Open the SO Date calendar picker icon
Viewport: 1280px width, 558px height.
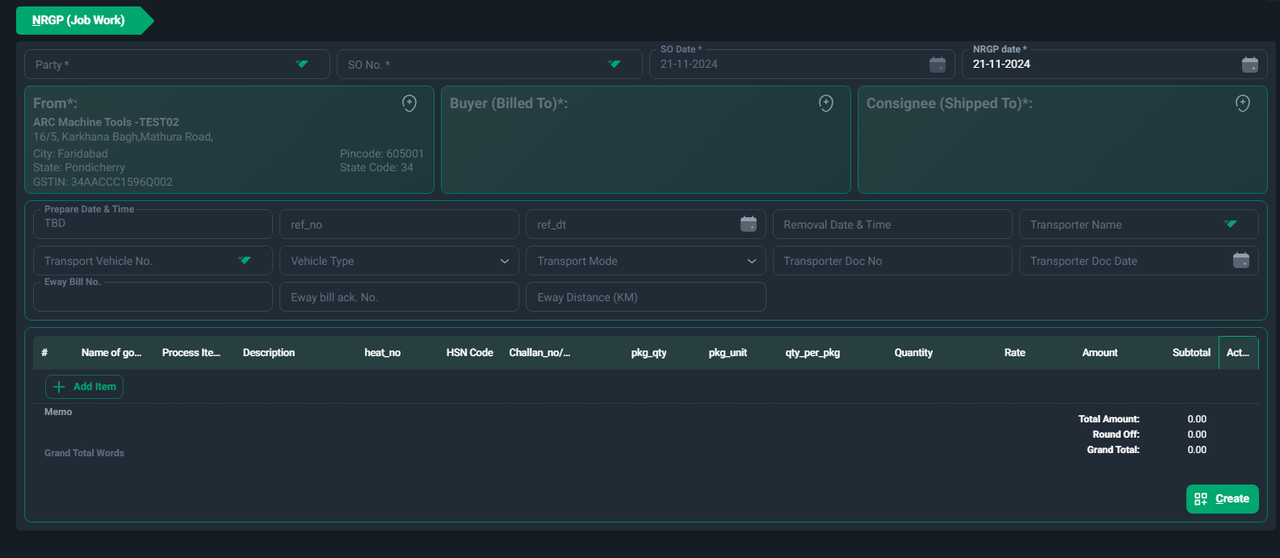937,64
